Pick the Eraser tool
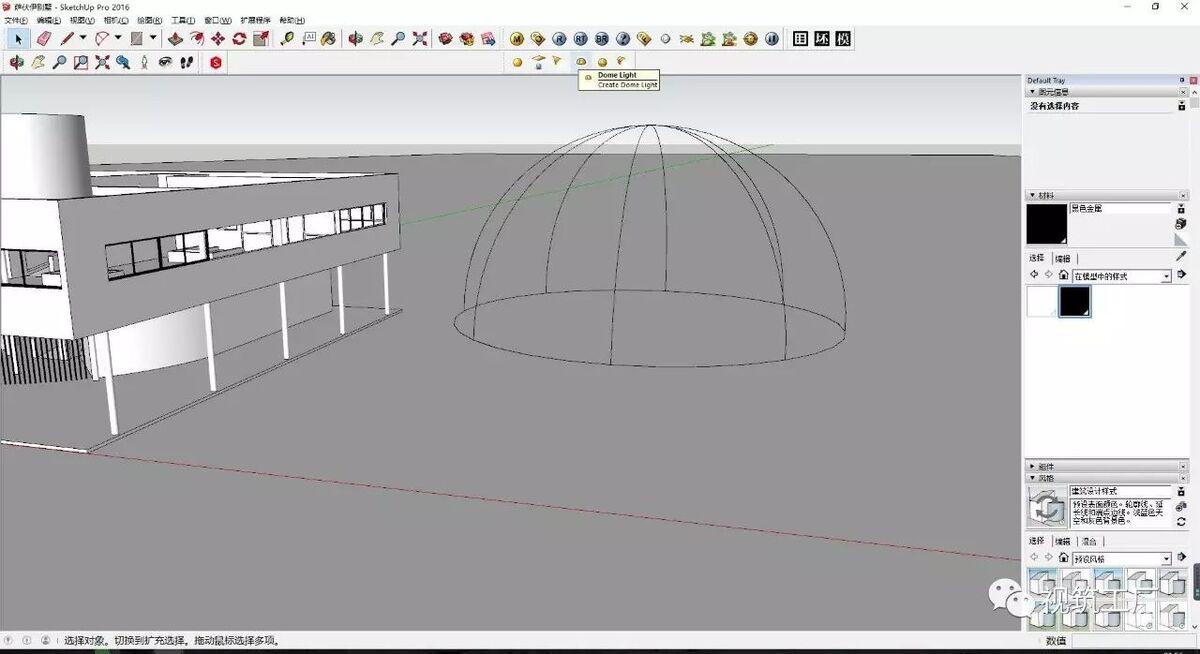Screen dimensions: 1200x654 (43, 39)
